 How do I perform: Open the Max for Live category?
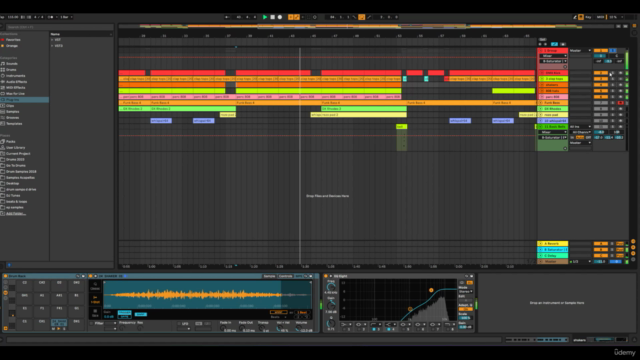(x=16, y=93)
